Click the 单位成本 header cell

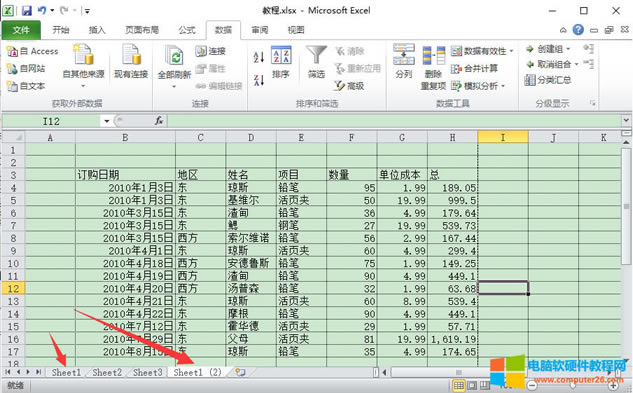402,175
